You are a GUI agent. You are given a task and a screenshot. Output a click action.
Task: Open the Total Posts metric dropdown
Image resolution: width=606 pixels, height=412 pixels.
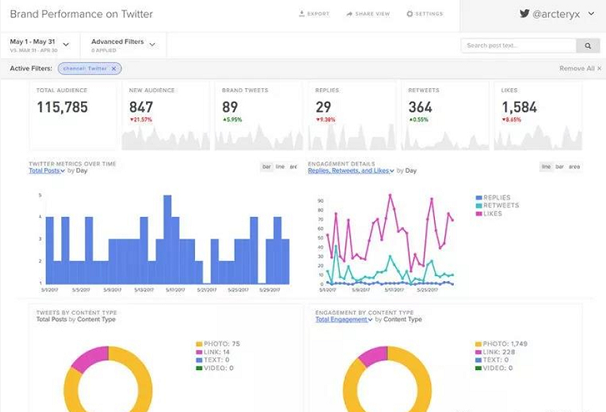click(x=47, y=170)
